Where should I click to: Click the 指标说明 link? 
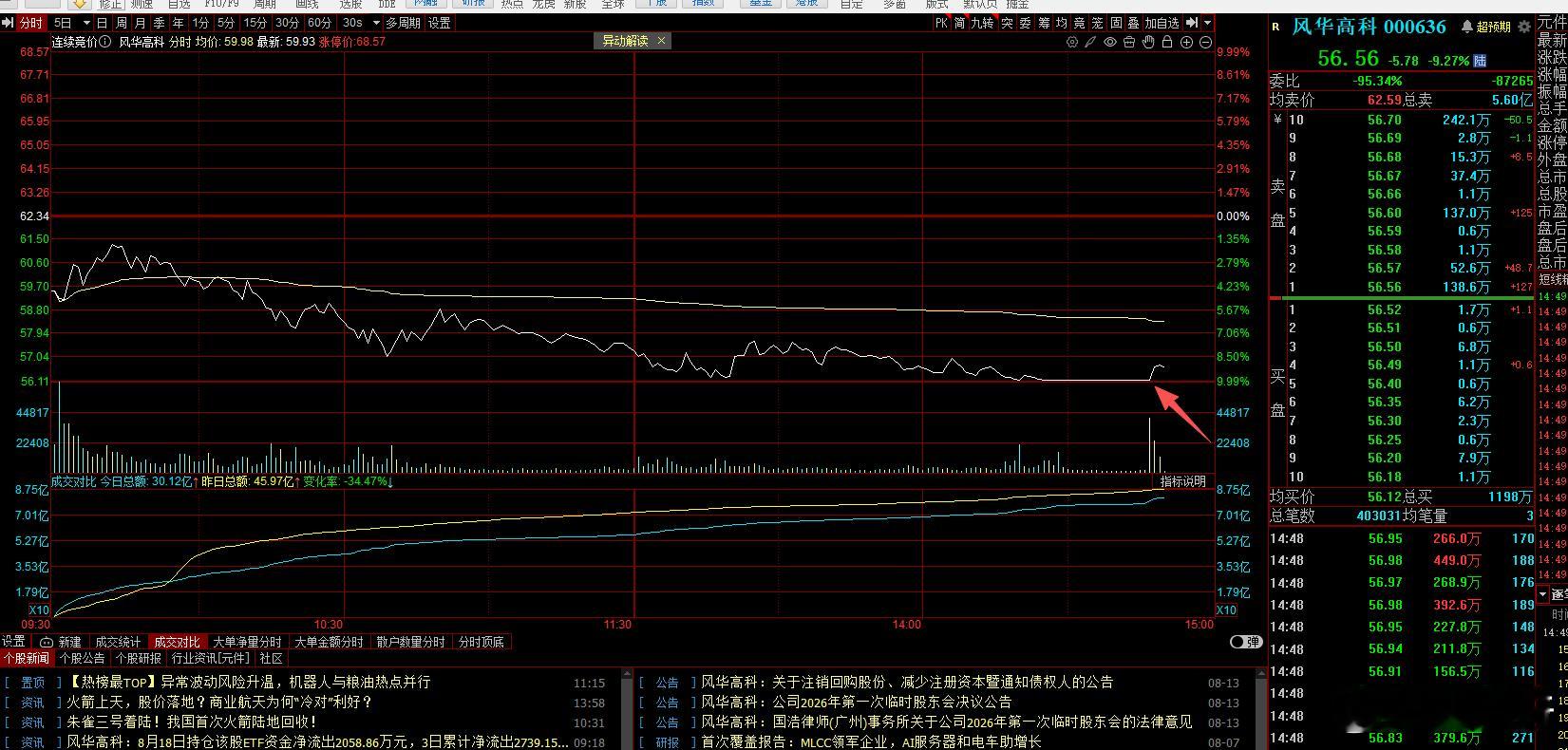point(1182,481)
